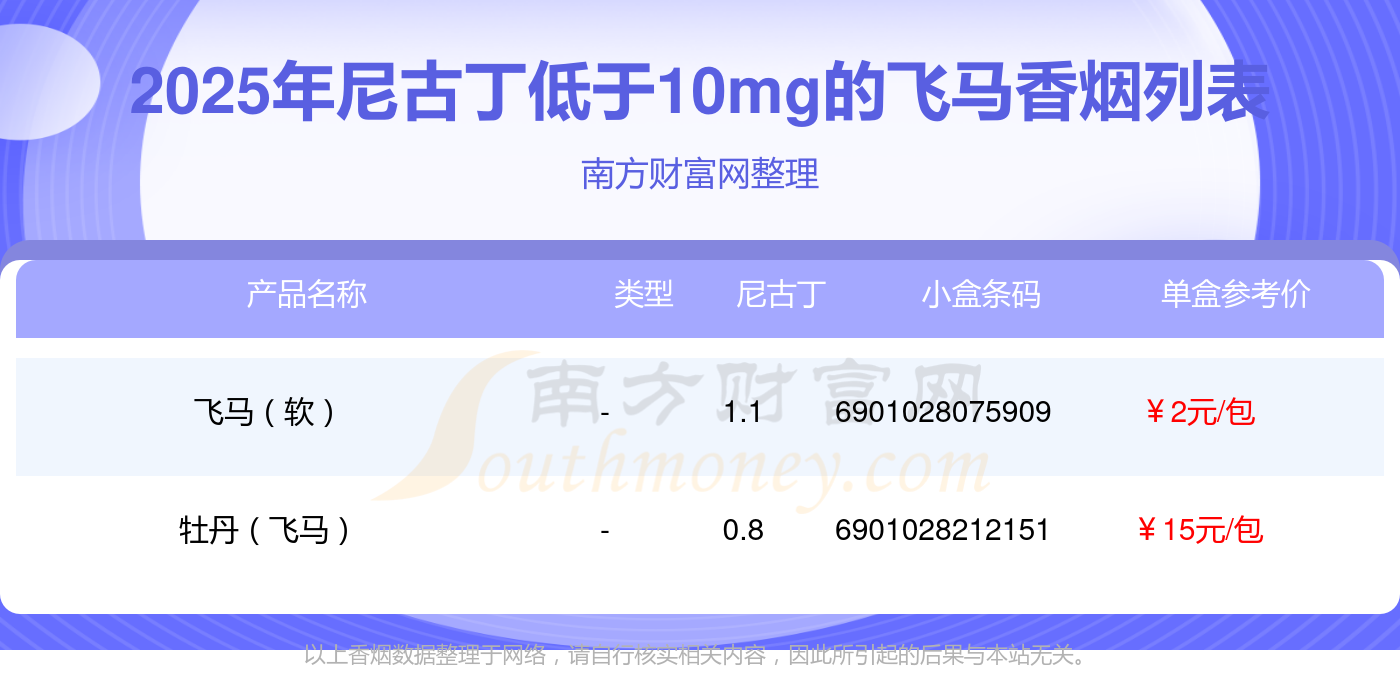The image size is (1400, 700).
Task: Click product name 飞马（软）
Action: pos(264,412)
